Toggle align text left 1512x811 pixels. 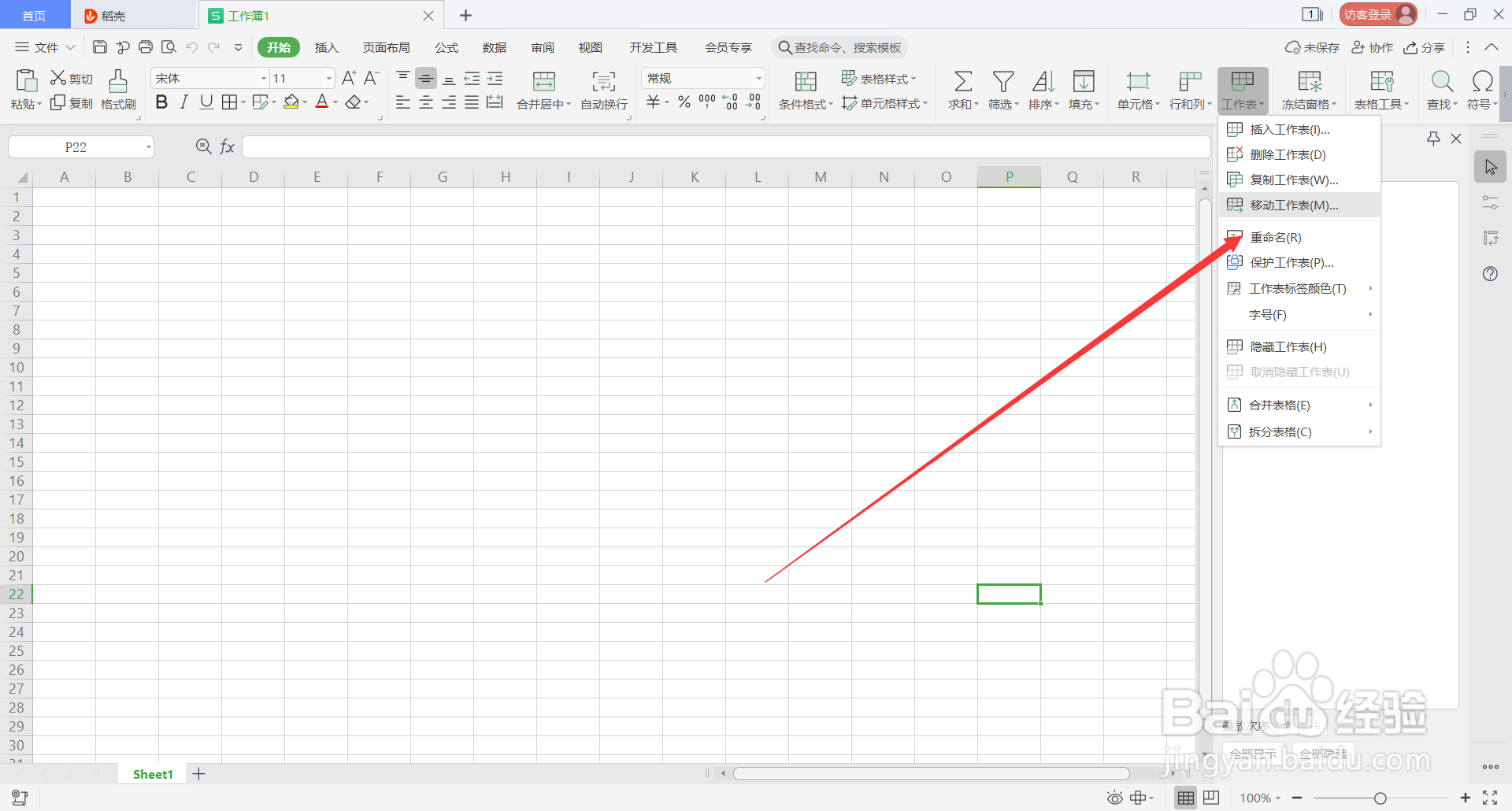pyautogui.click(x=402, y=102)
